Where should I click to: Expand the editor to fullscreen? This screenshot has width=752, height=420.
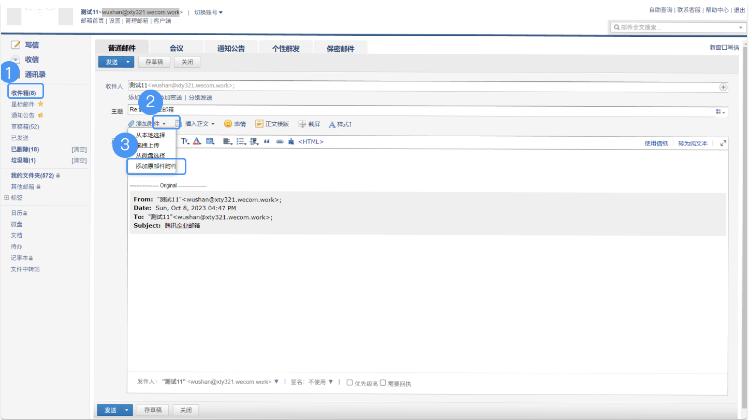point(723,143)
